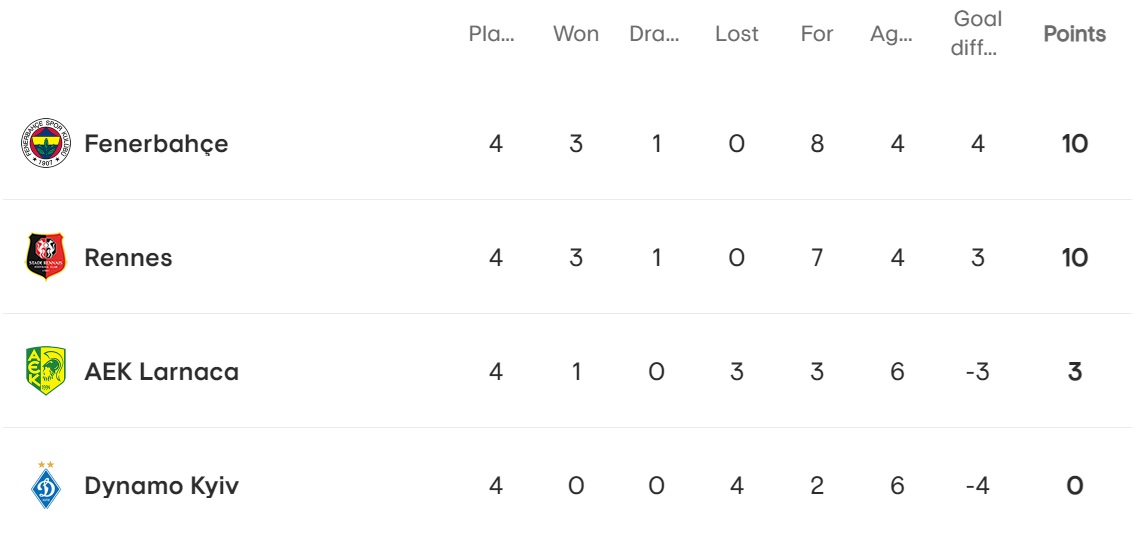Select the Points column header
1142x553 pixels.
pos(1074,34)
